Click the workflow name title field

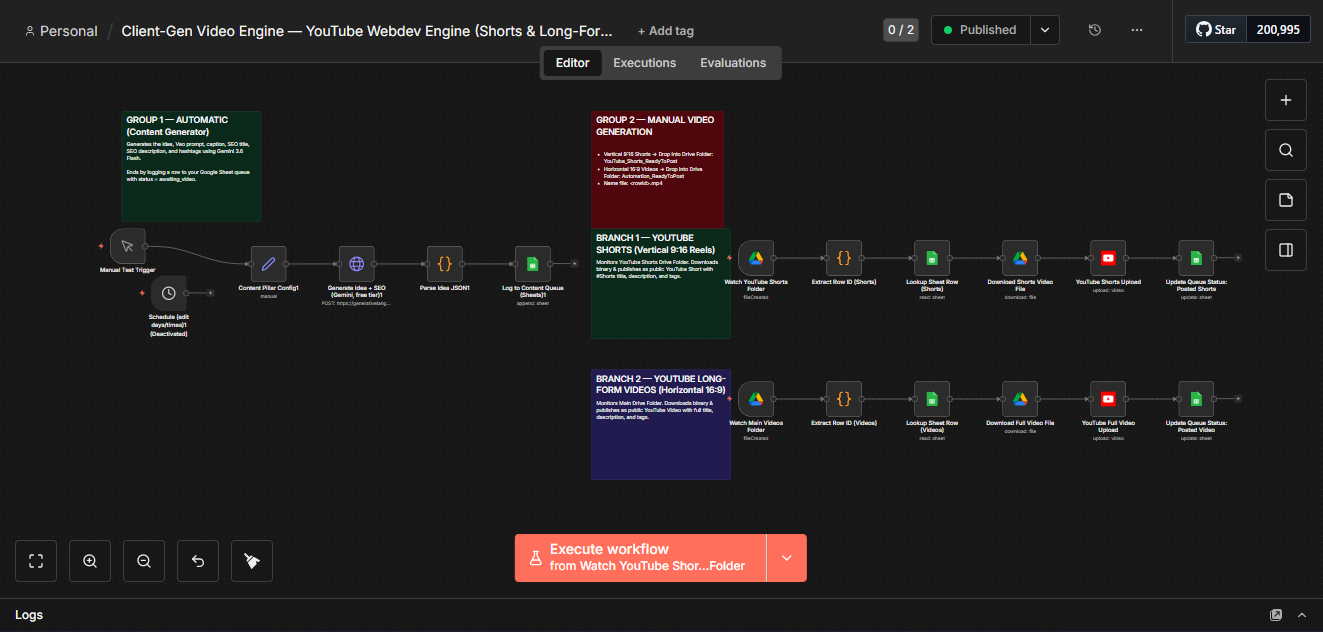point(367,31)
